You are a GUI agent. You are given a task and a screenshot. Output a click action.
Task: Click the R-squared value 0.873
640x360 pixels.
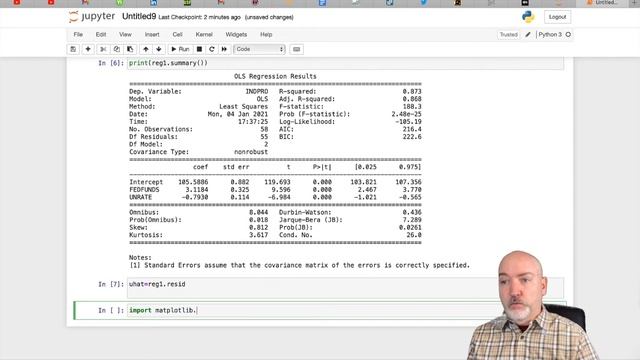(x=412, y=91)
